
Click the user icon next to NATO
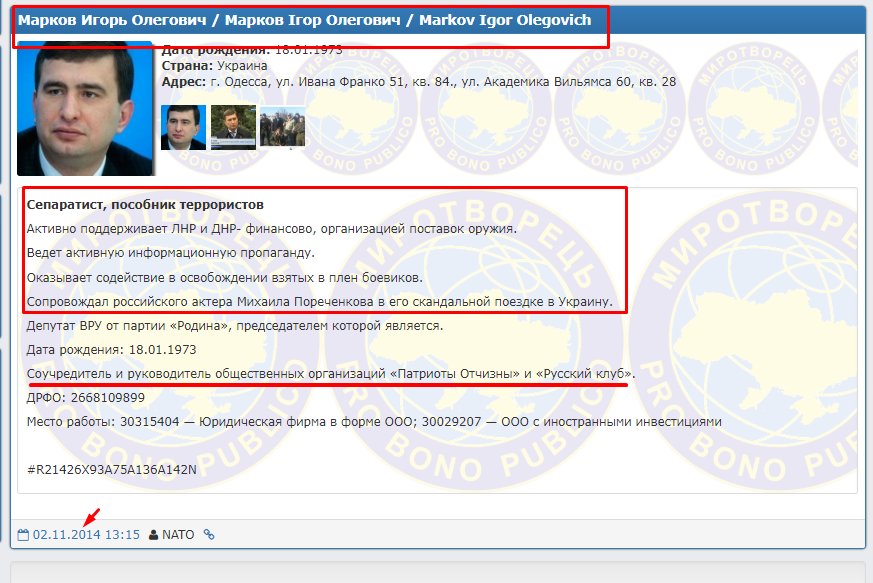coord(153,535)
